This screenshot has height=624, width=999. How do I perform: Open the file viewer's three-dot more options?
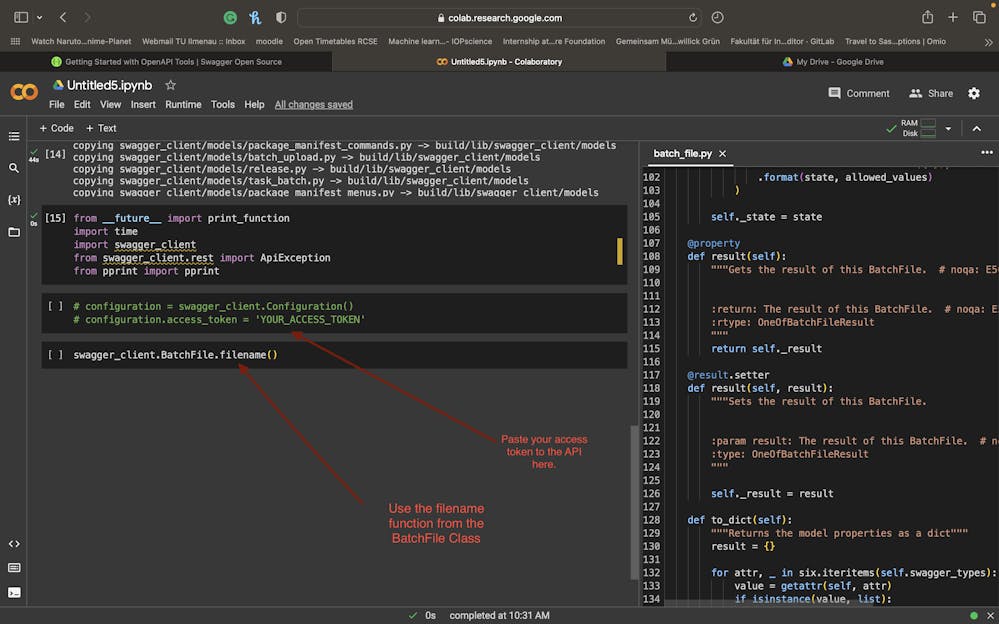[x=987, y=153]
